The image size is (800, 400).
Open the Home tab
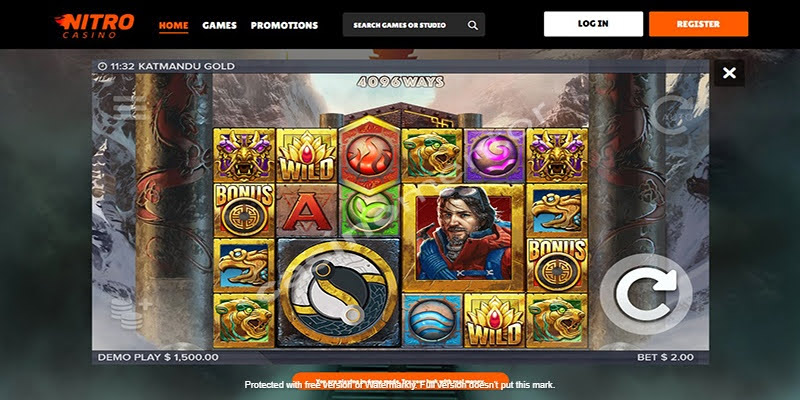tap(173, 25)
